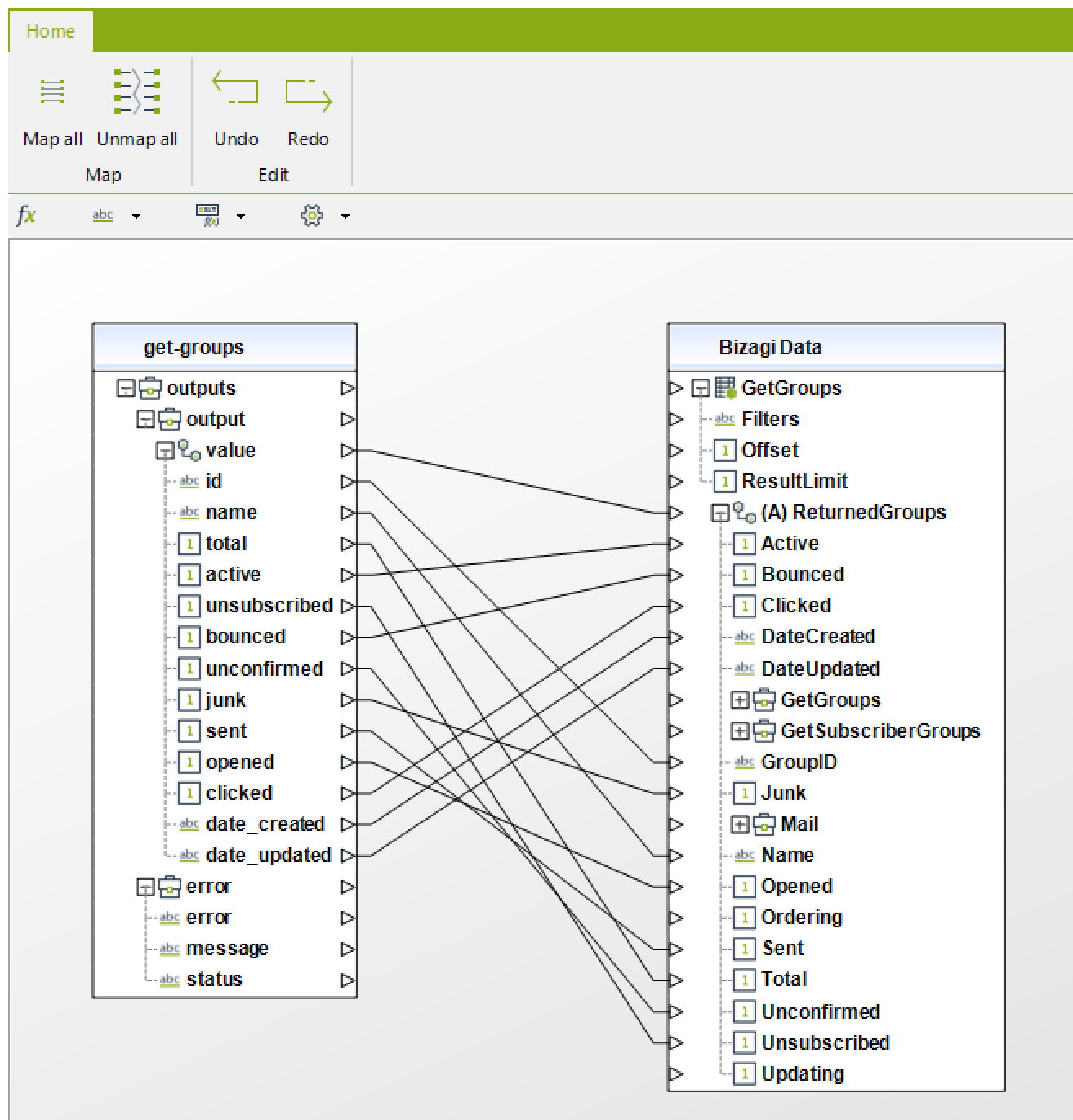The height and width of the screenshot is (1120, 1073).
Task: Collapse the outputs node in get-groups
Action: 126,388
